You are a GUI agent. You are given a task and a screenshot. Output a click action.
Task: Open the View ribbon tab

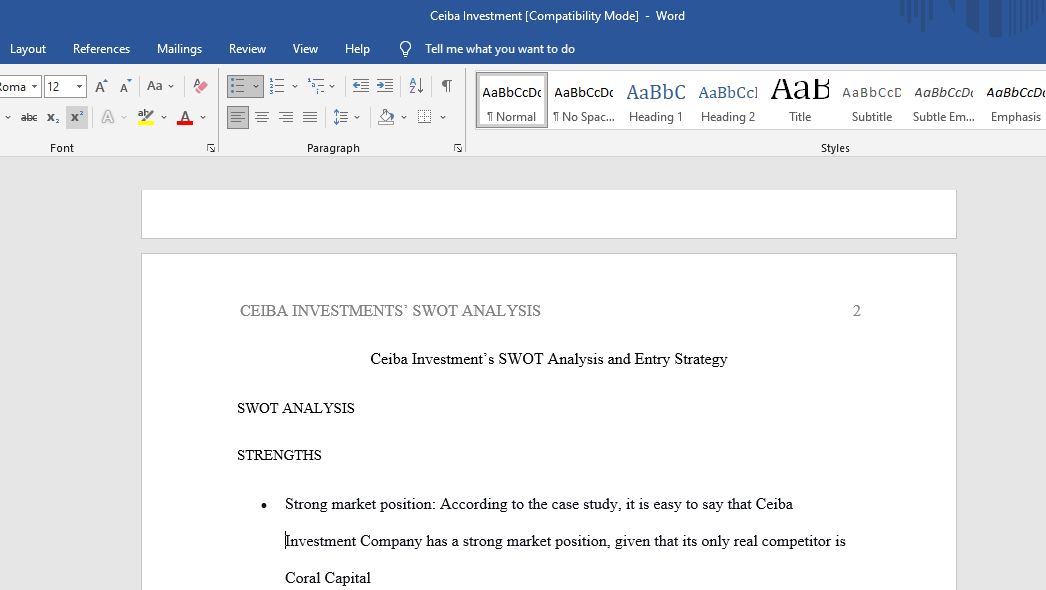point(305,49)
